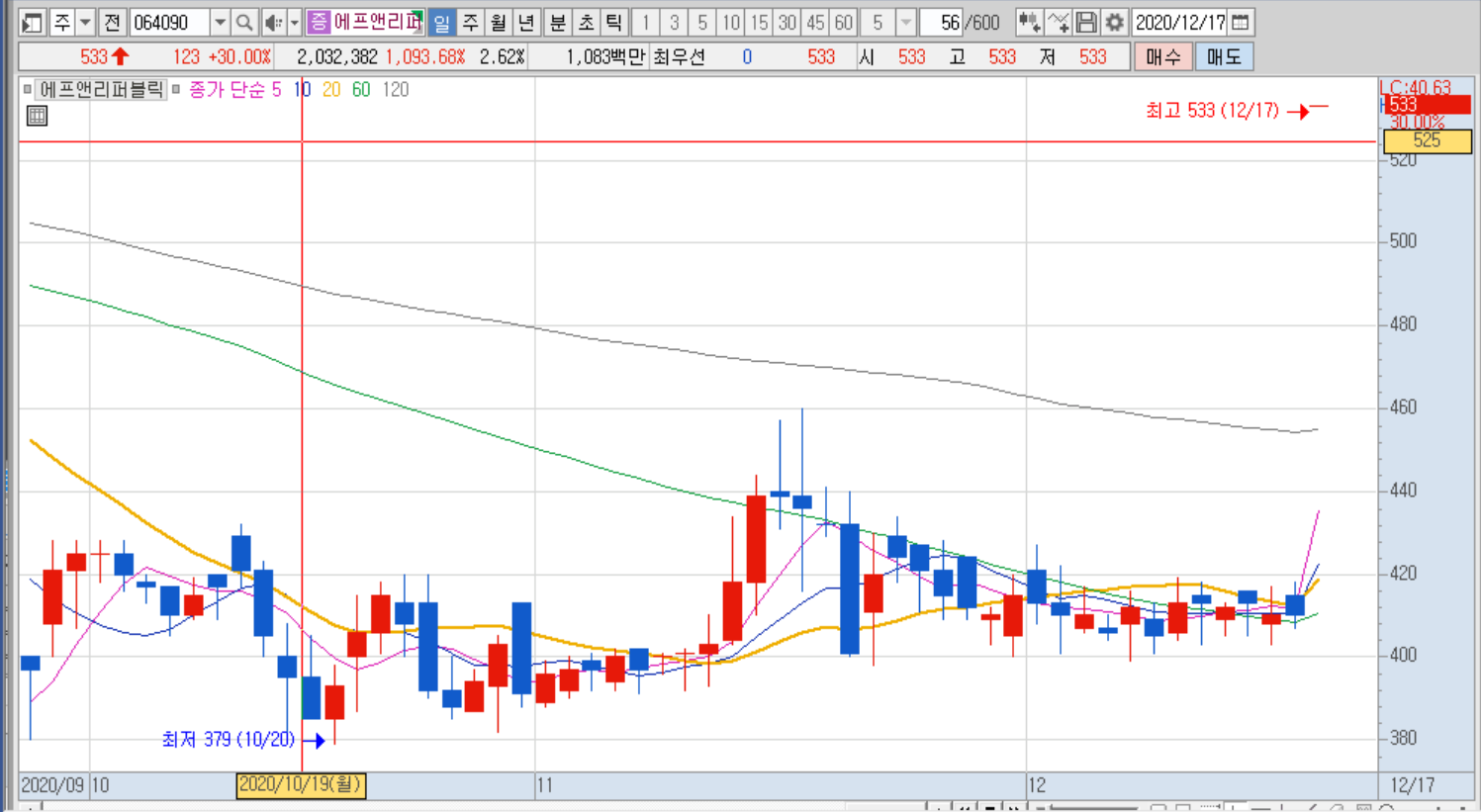This screenshot has height=812, width=1481.
Task: Click the volume ratio 1,093.68%
Action: (x=424, y=57)
